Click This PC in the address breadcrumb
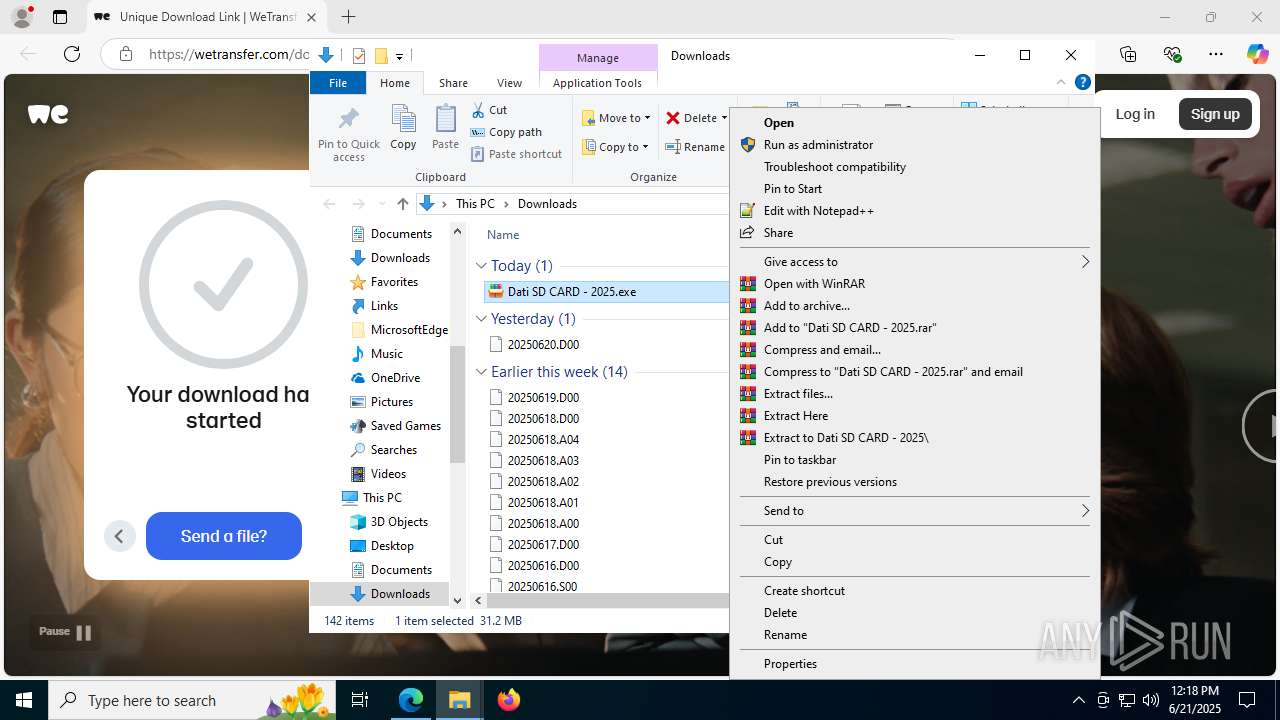 click(x=475, y=204)
